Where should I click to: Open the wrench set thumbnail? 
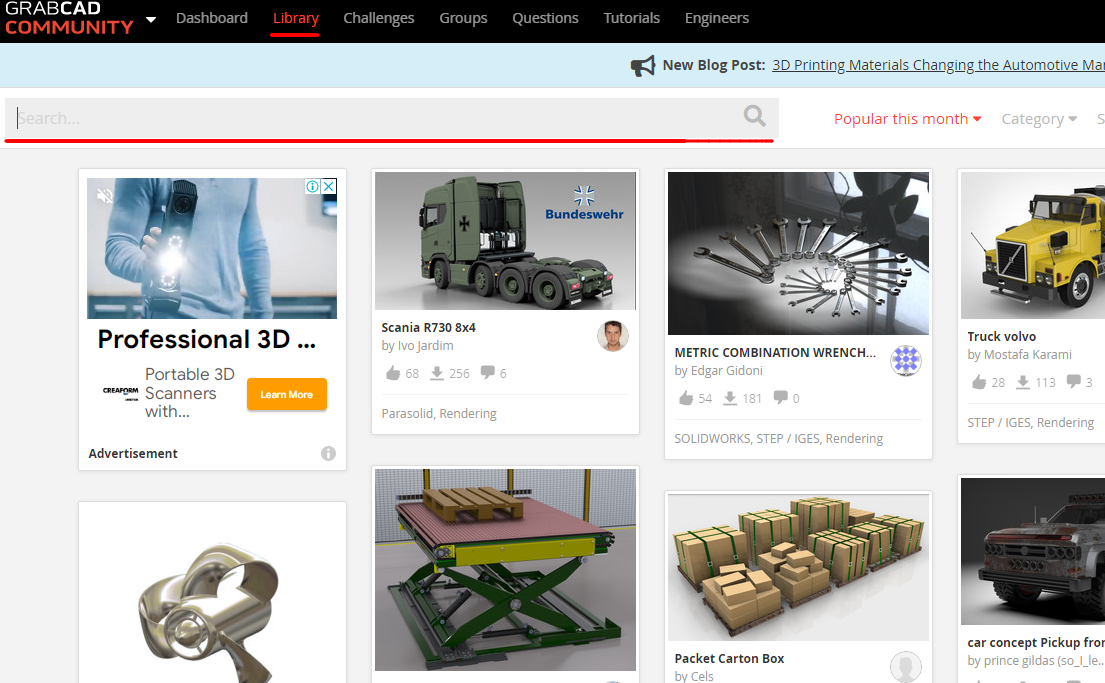798,254
